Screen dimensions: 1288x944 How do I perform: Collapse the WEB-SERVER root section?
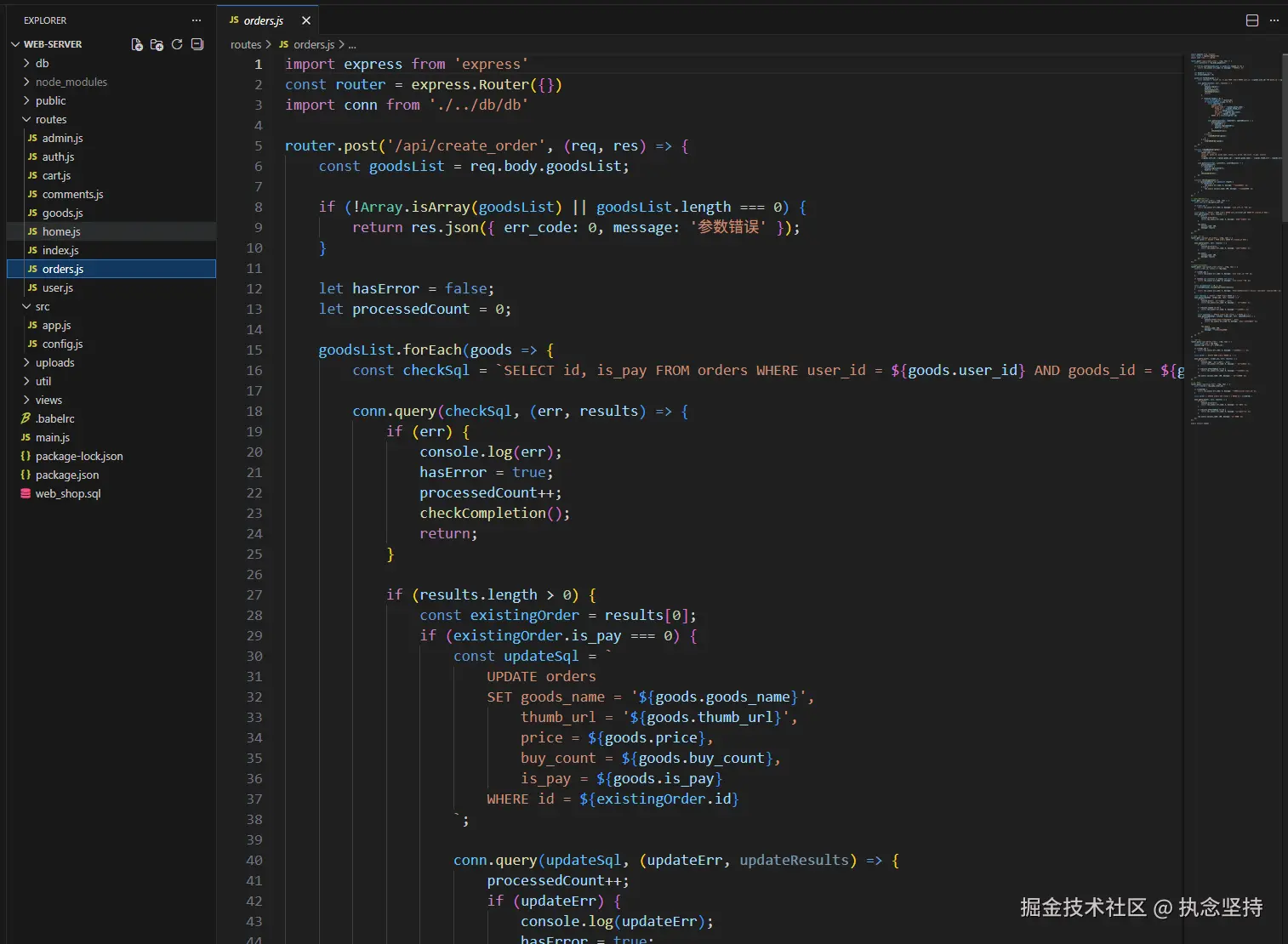tap(52, 44)
